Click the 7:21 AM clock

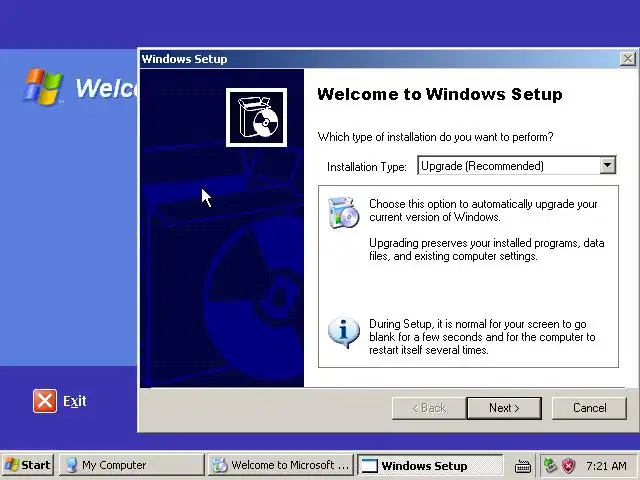click(606, 466)
